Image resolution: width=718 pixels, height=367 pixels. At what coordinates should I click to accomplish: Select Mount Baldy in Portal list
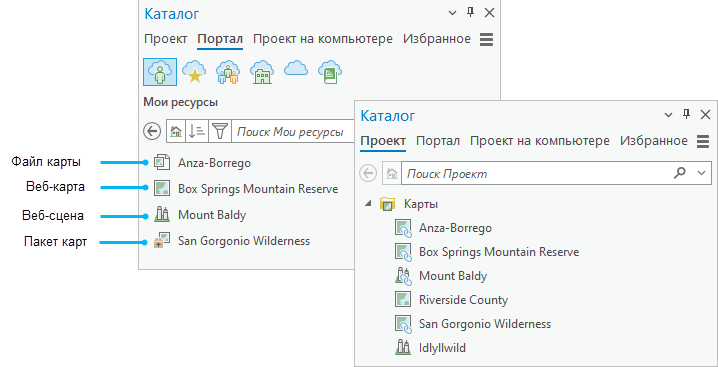212,214
